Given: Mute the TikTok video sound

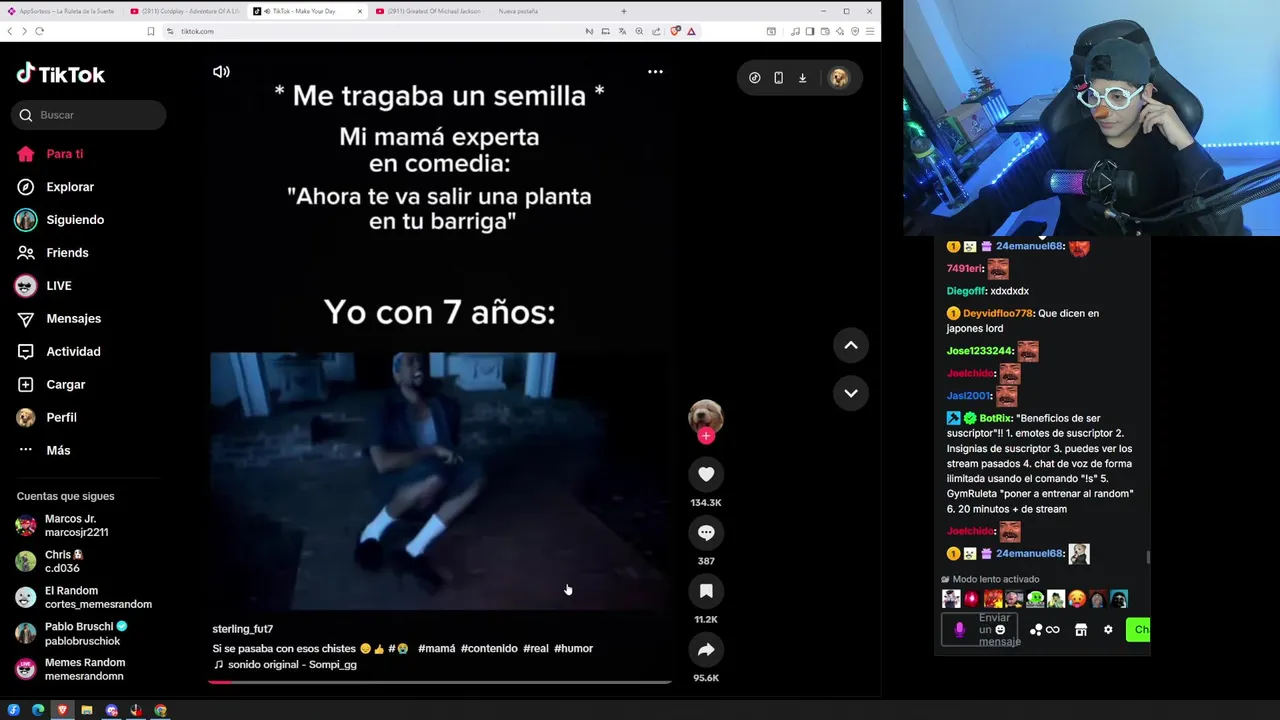Looking at the screenshot, I should (x=221, y=72).
